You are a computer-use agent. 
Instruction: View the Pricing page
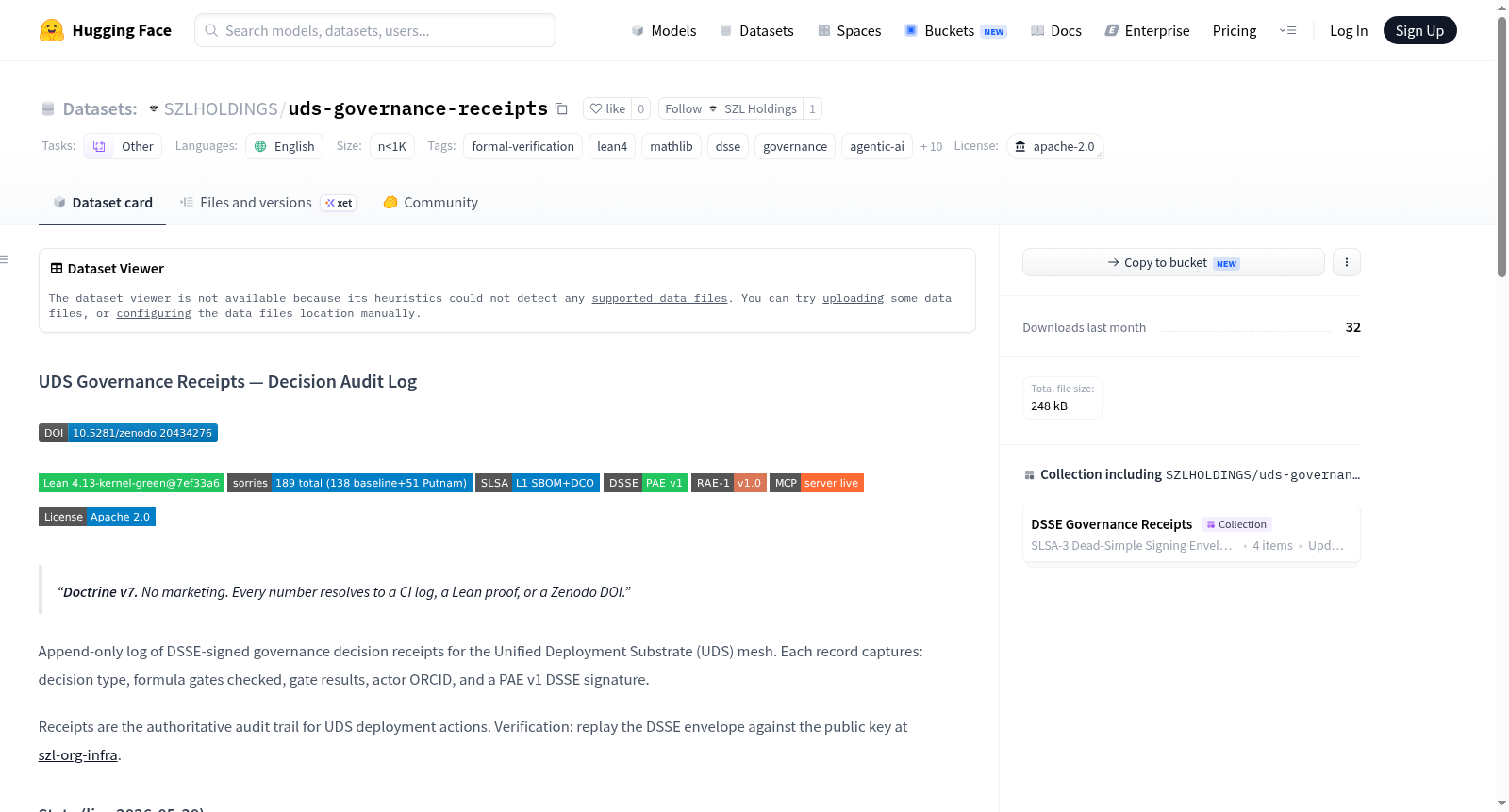[1235, 30]
